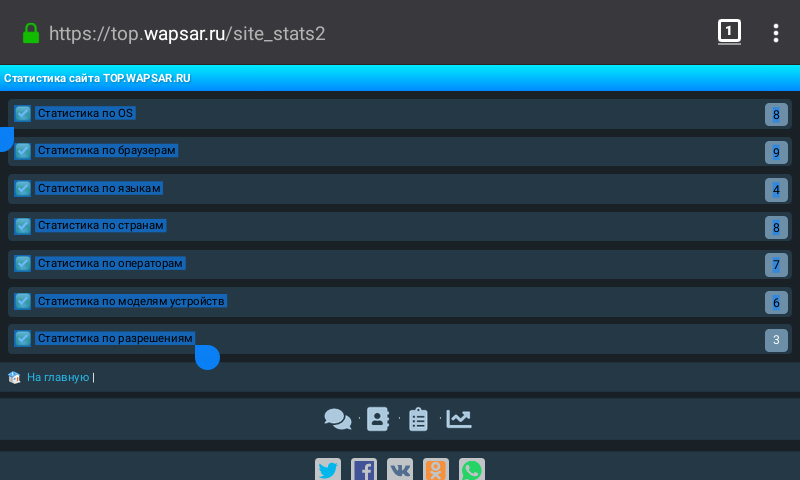The image size is (800, 480).
Task: Share page via Facebook icon
Action: pyautogui.click(x=364, y=470)
